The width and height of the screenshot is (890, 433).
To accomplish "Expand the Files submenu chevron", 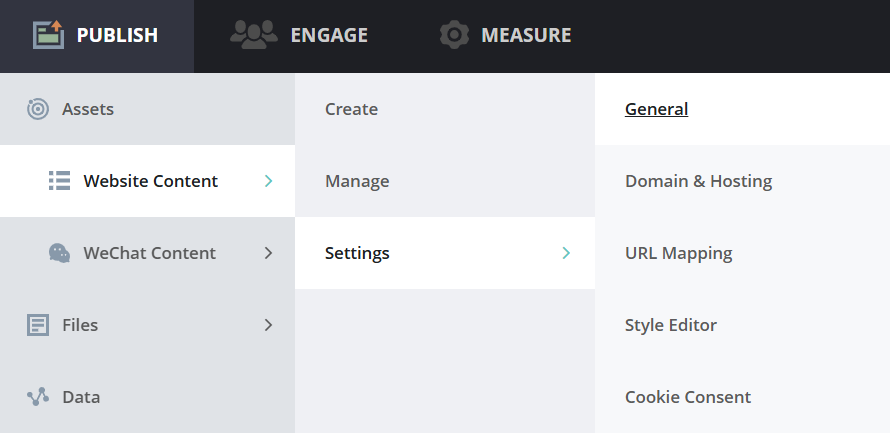I will (268, 325).
